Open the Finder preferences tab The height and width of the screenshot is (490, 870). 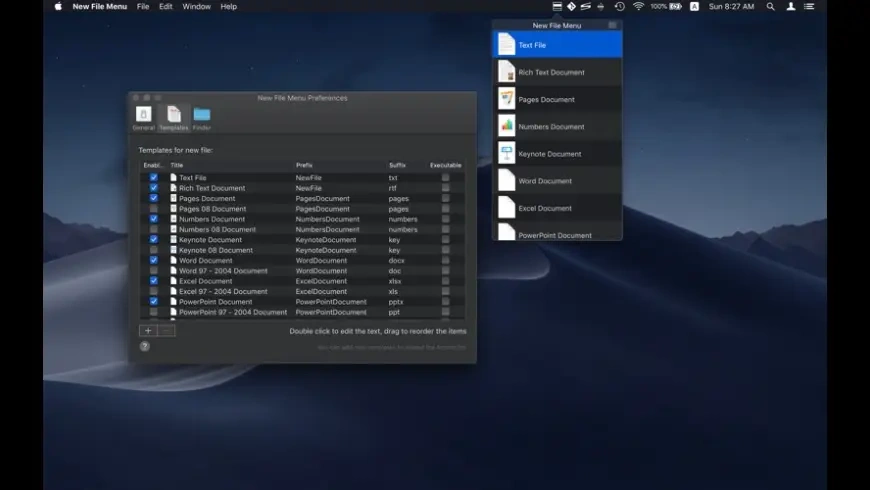coord(202,118)
